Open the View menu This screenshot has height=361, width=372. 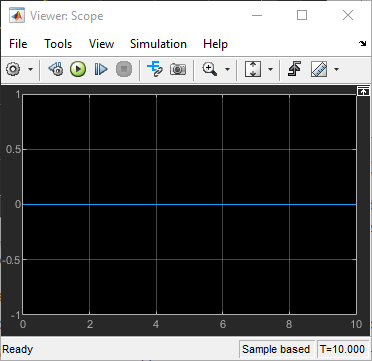(101, 44)
